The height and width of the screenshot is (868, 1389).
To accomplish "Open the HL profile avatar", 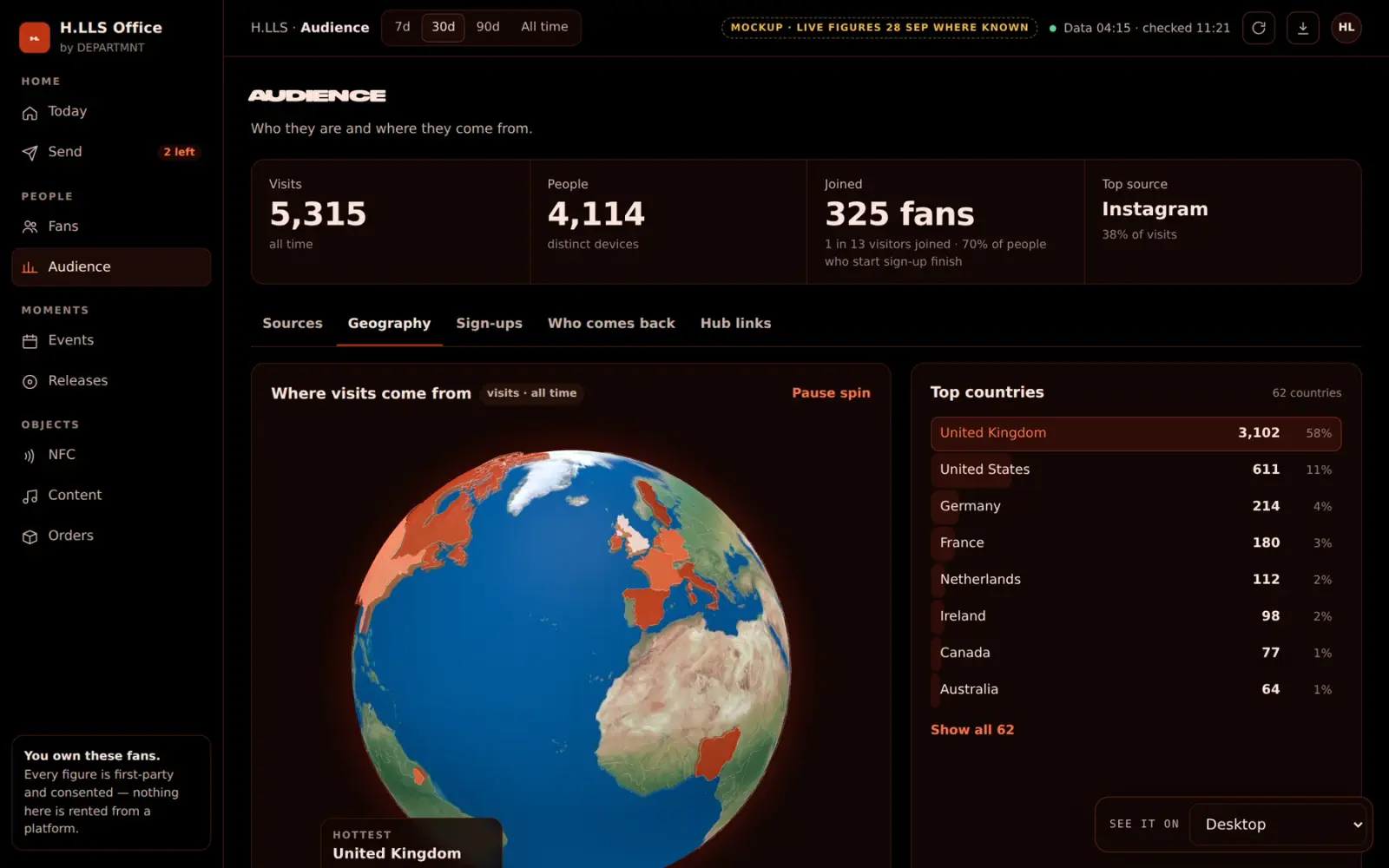I will tap(1346, 28).
